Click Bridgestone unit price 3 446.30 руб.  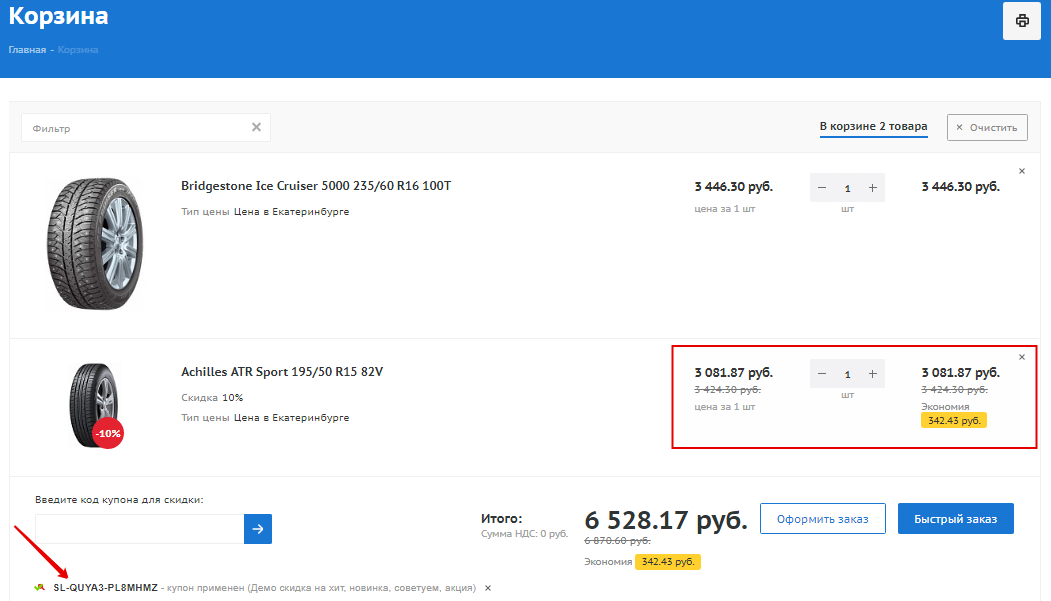point(733,187)
